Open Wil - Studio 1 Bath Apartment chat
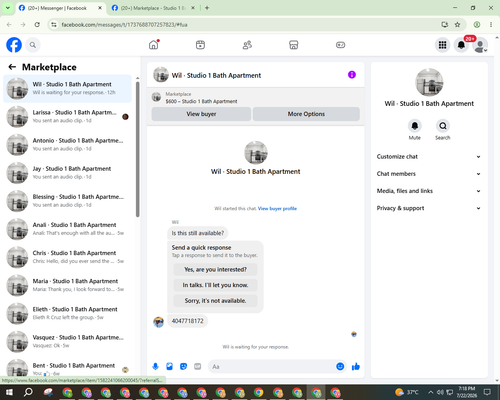This screenshot has height=400, width=500. coord(68,89)
